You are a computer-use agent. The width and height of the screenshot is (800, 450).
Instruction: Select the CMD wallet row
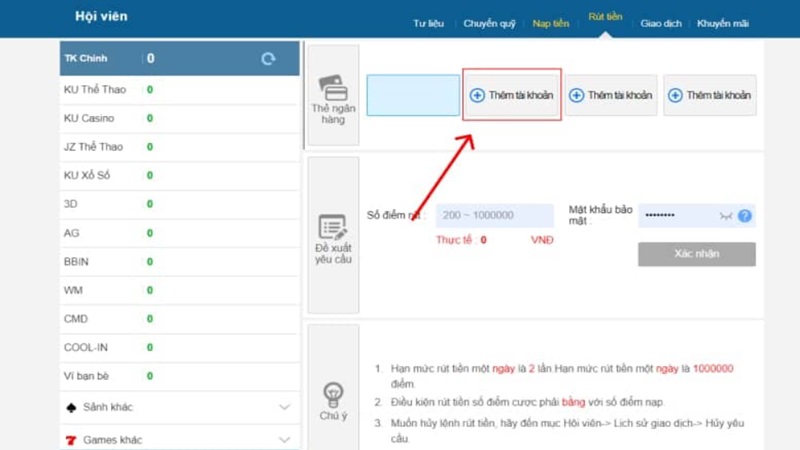coord(179,319)
